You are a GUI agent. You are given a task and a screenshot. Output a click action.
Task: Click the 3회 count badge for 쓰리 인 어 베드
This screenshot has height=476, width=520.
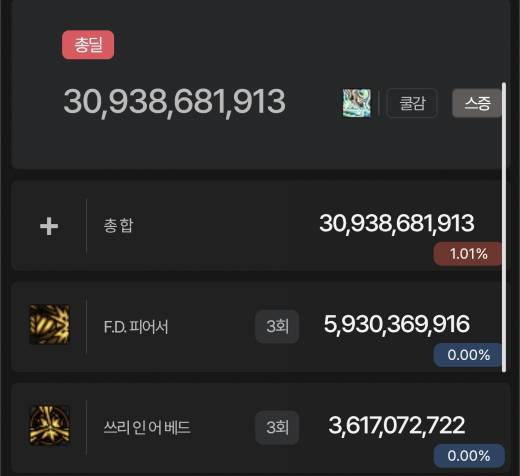pos(277,427)
